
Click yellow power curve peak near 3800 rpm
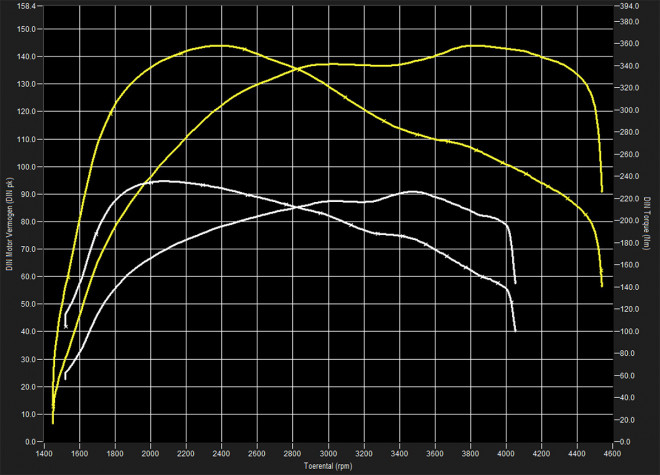coord(471,45)
